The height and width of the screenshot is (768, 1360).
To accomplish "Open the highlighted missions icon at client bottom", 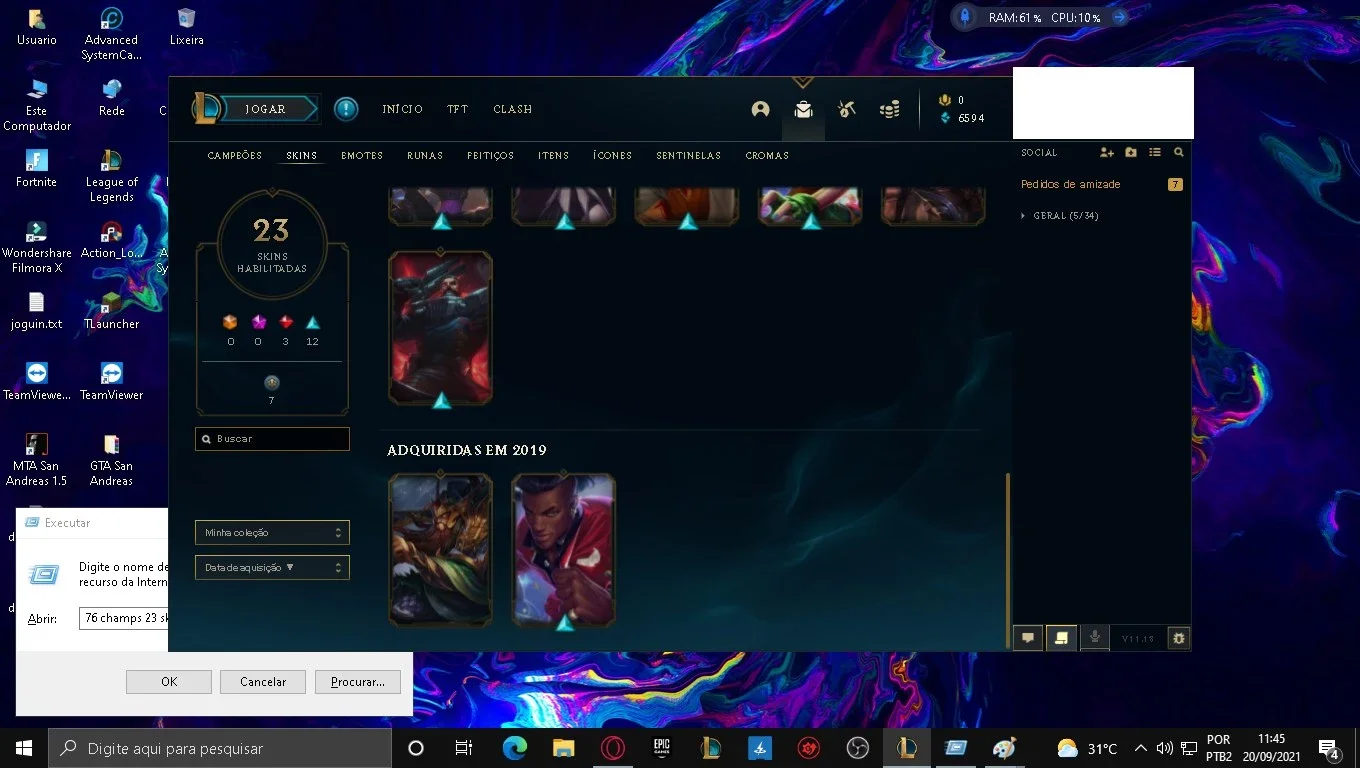I will click(x=1061, y=638).
